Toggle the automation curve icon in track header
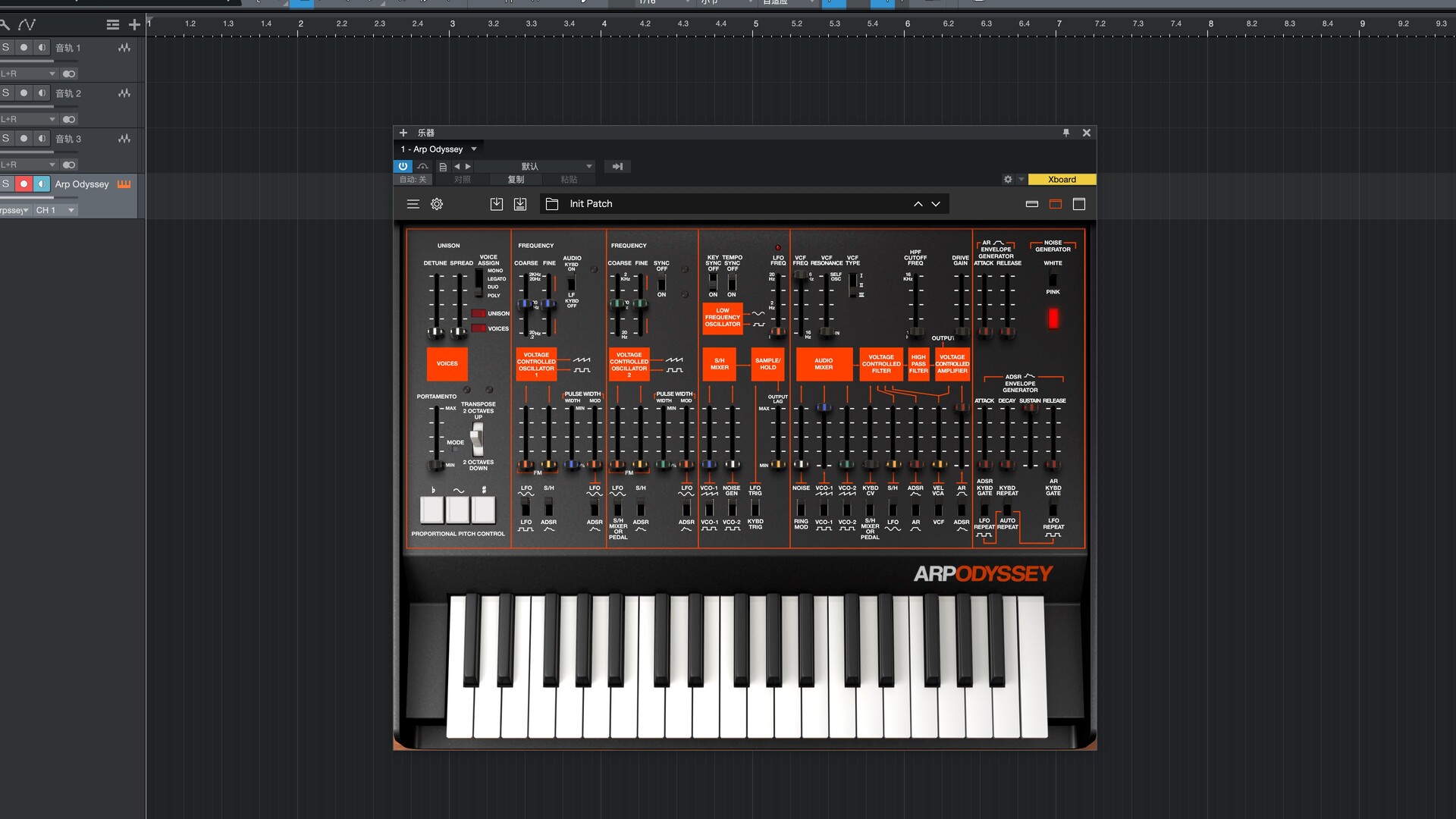 point(27,25)
